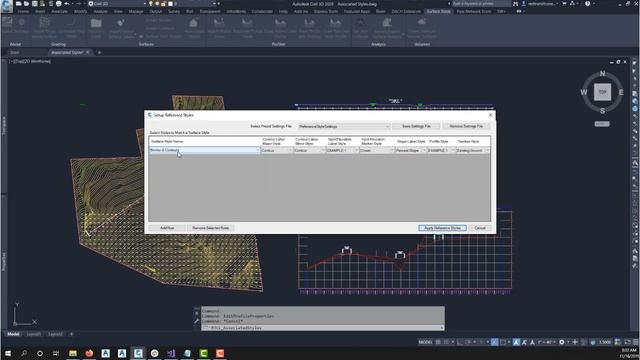Click Remove Selected Rows button
The height and width of the screenshot is (360, 640).
[x=211, y=228]
